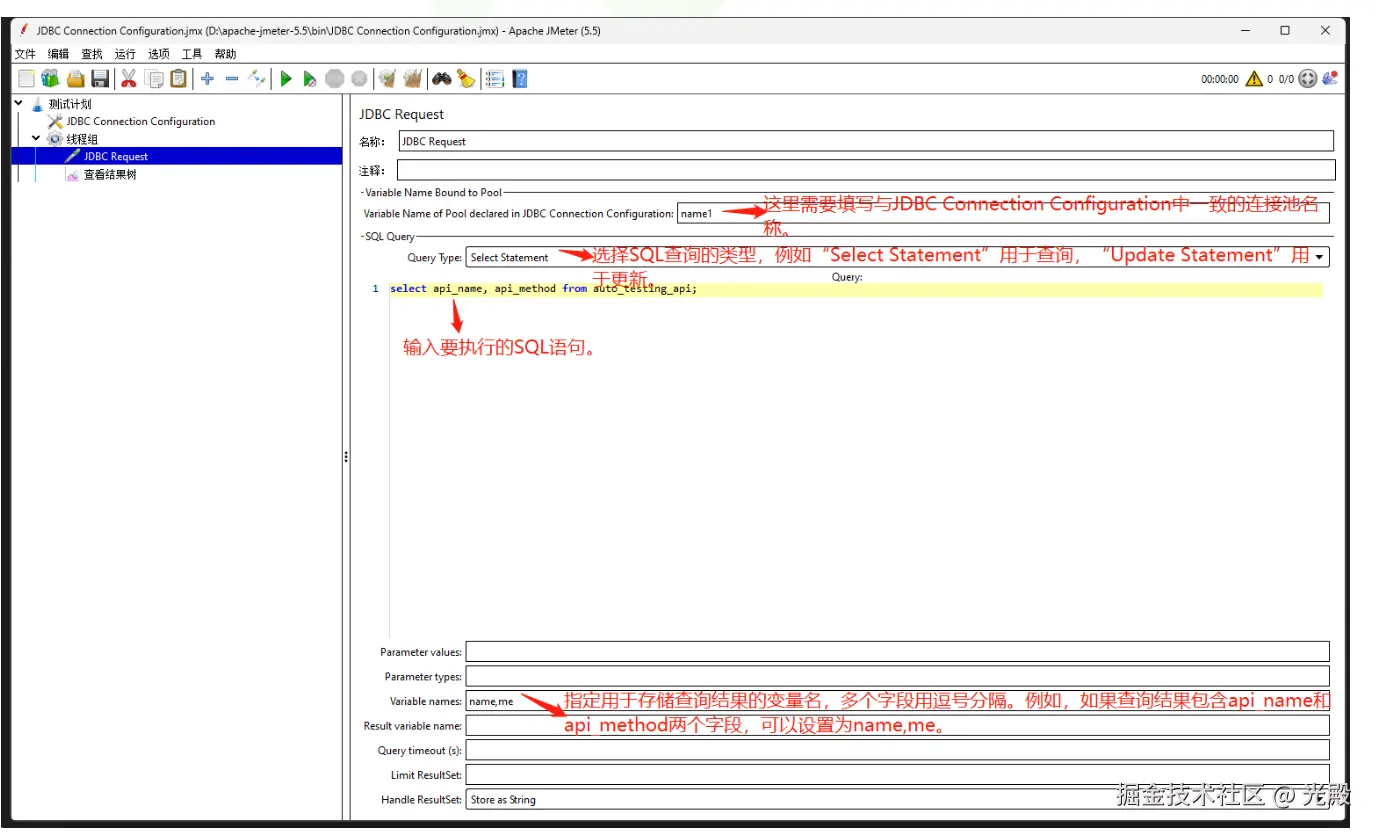The image size is (1375, 832).
Task: Select the JDBC Request tree node
Action: tap(116, 156)
